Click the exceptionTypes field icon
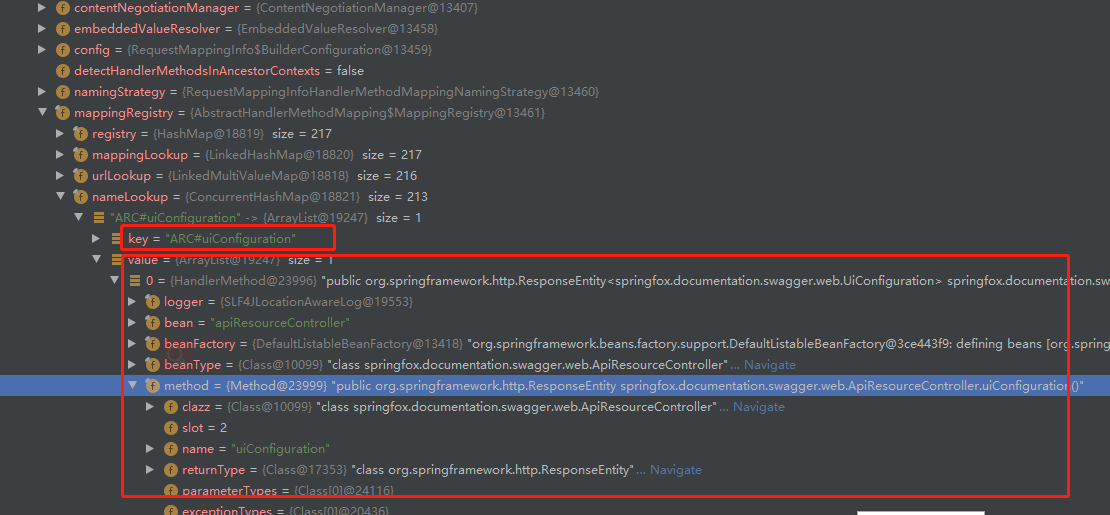The width and height of the screenshot is (1110, 515). pyautogui.click(x=171, y=511)
